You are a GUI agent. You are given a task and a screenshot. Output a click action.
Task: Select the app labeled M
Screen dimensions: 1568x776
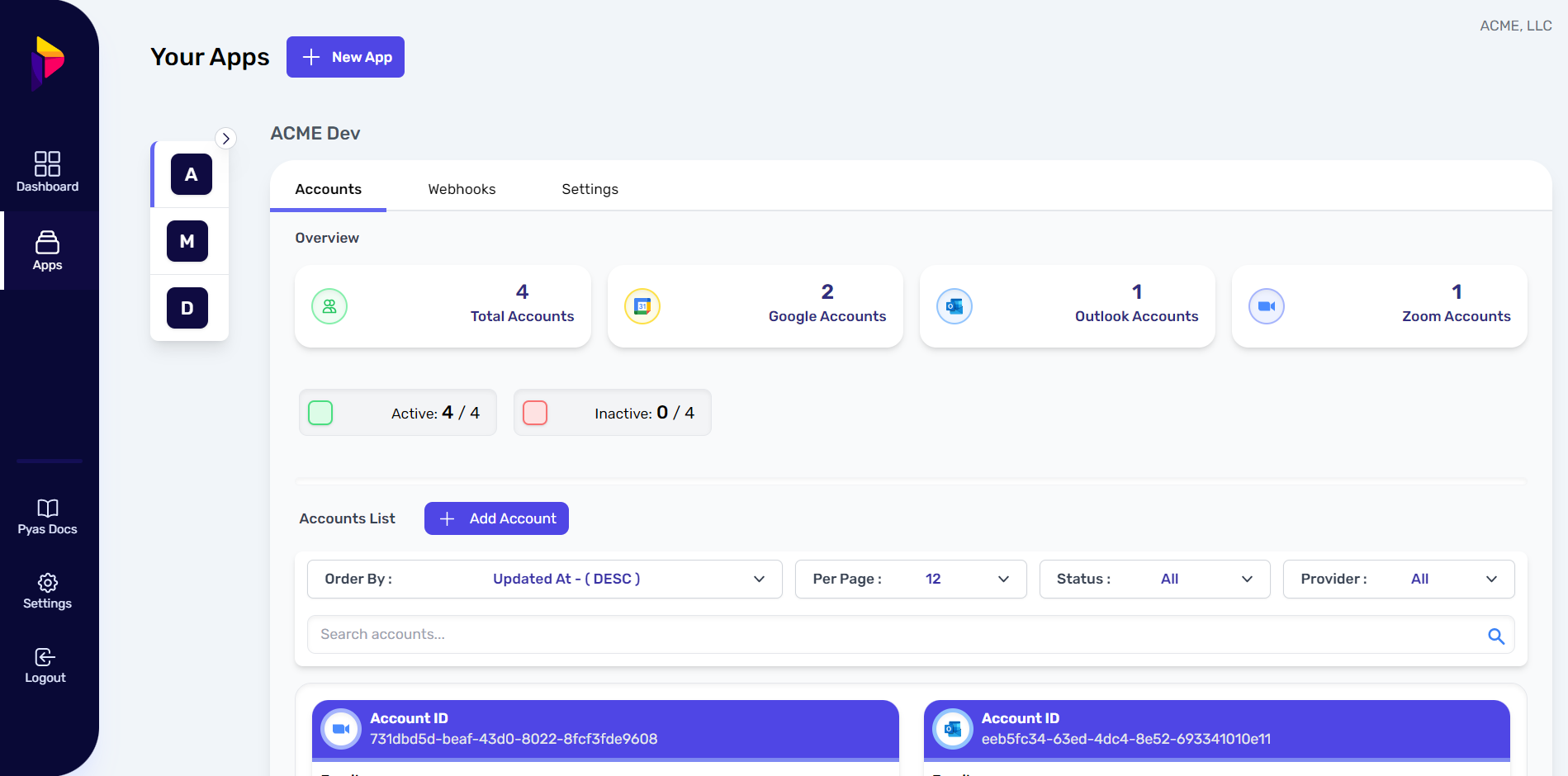coord(187,241)
